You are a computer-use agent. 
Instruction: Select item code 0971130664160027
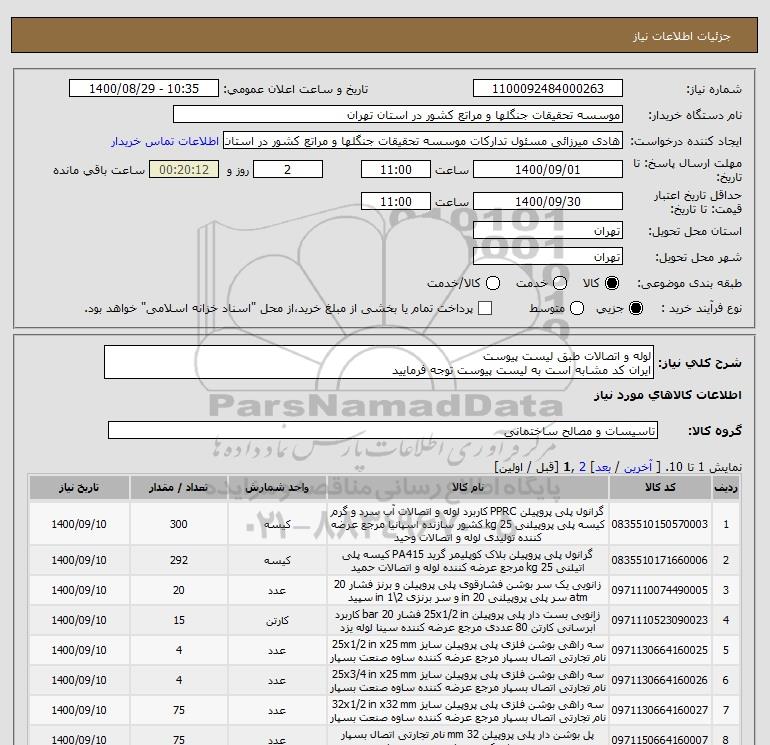click(660, 710)
